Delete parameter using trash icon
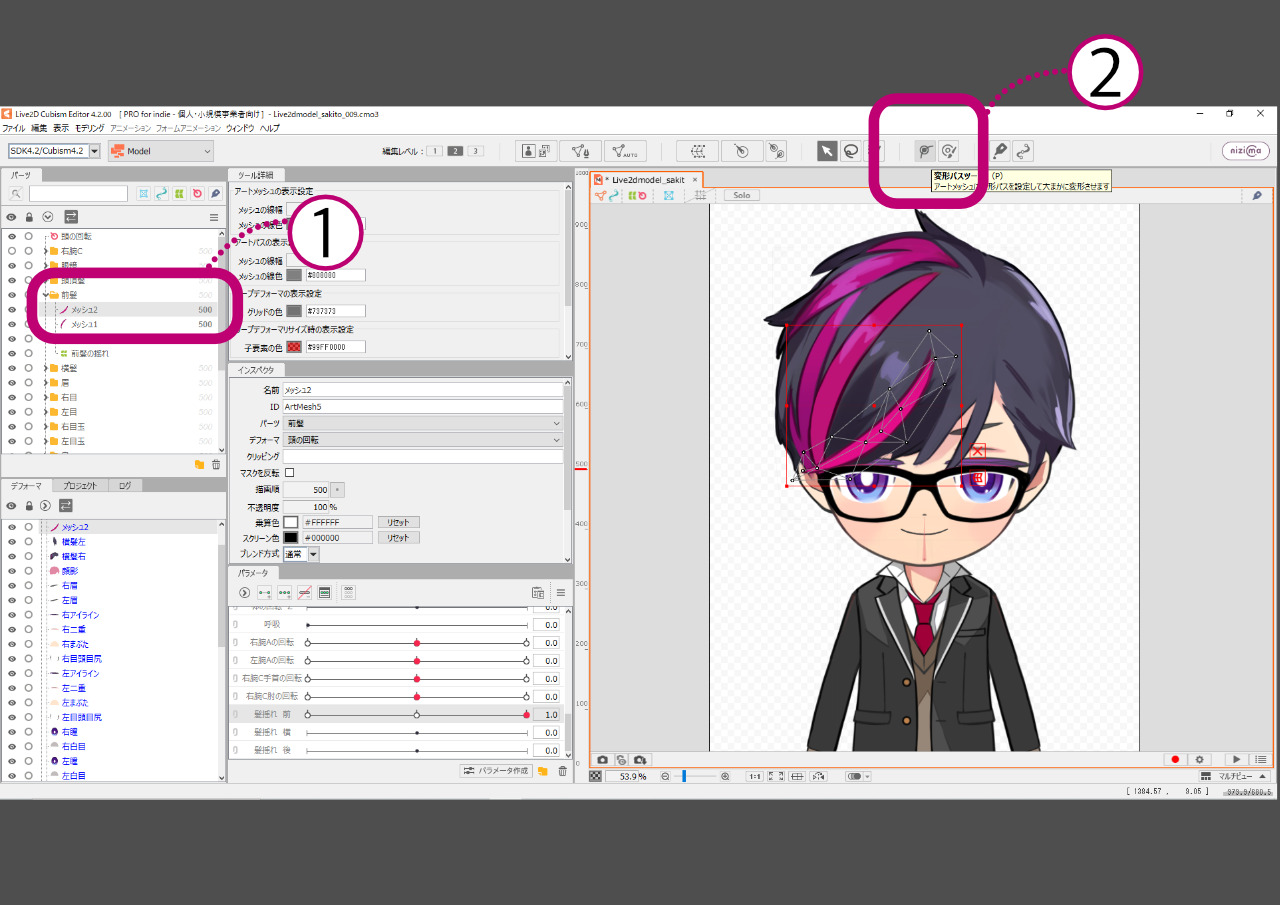 pos(563,771)
